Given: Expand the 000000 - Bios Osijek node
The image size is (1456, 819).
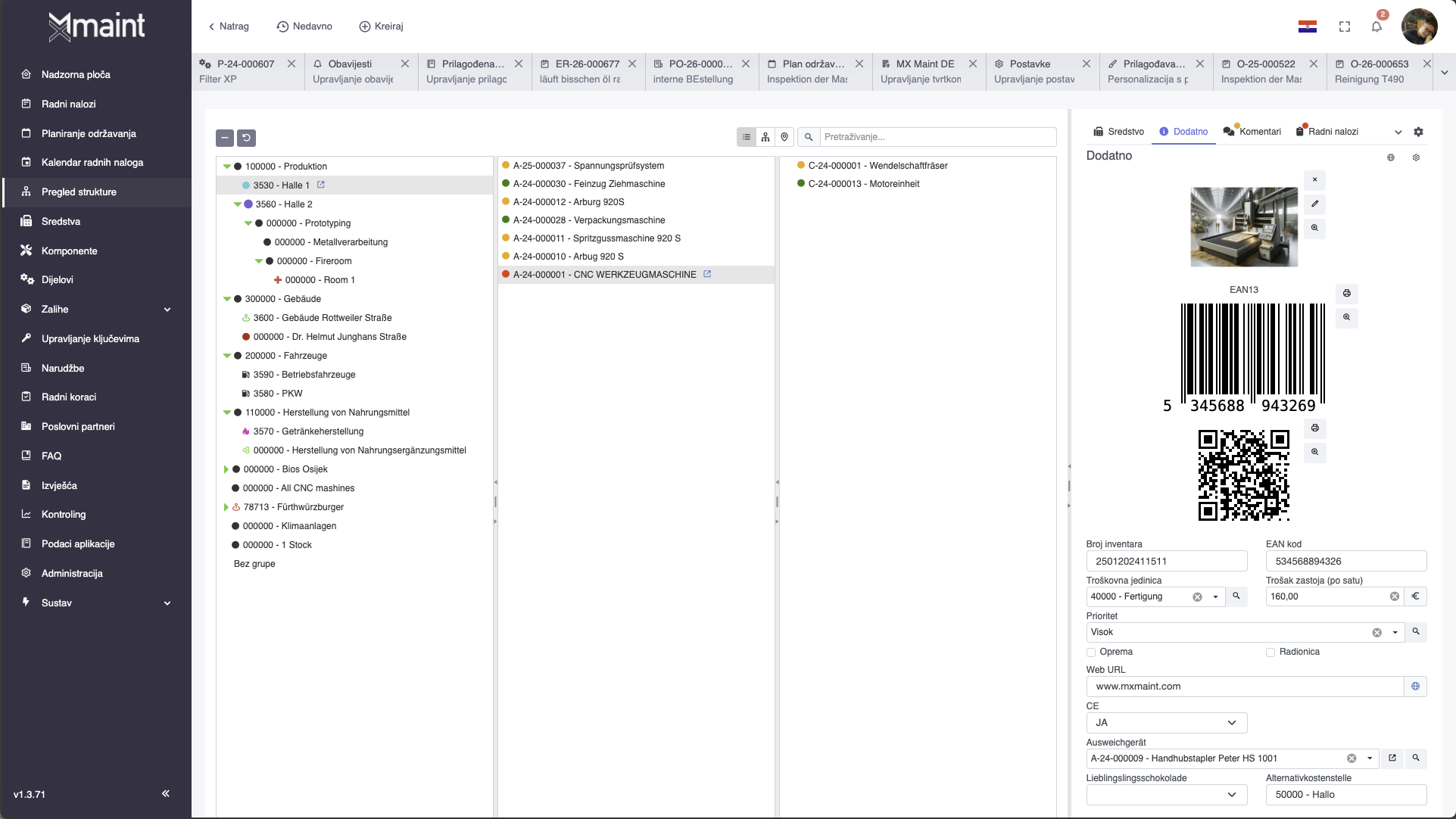Looking at the screenshot, I should point(226,469).
